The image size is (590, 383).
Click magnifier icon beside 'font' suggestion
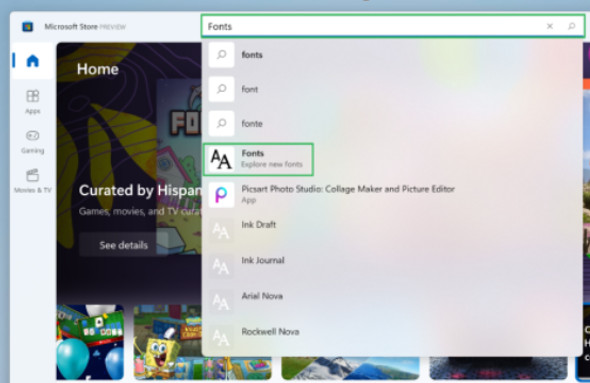[x=221, y=89]
